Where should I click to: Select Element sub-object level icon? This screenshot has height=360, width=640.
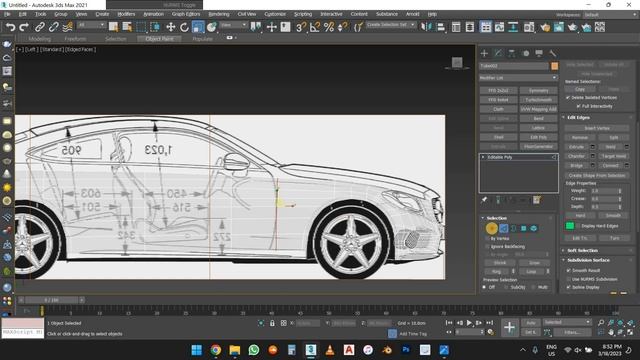pos(533,228)
